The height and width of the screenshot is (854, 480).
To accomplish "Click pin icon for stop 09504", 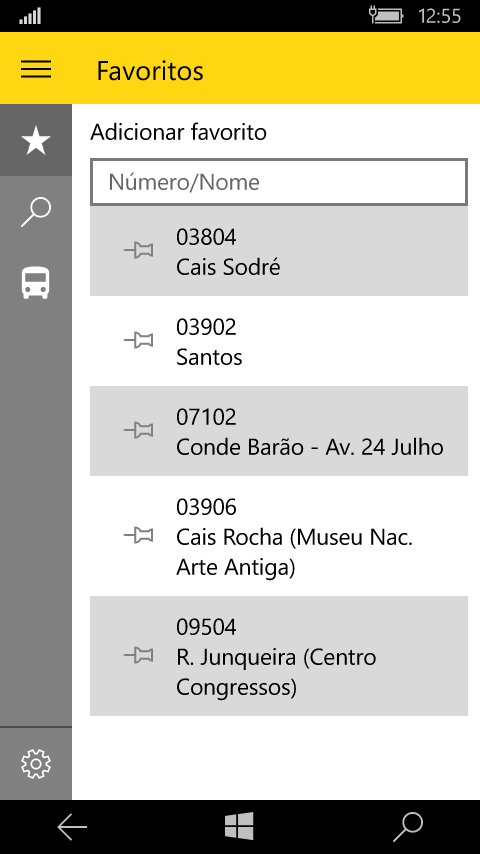I will pyautogui.click(x=138, y=655).
